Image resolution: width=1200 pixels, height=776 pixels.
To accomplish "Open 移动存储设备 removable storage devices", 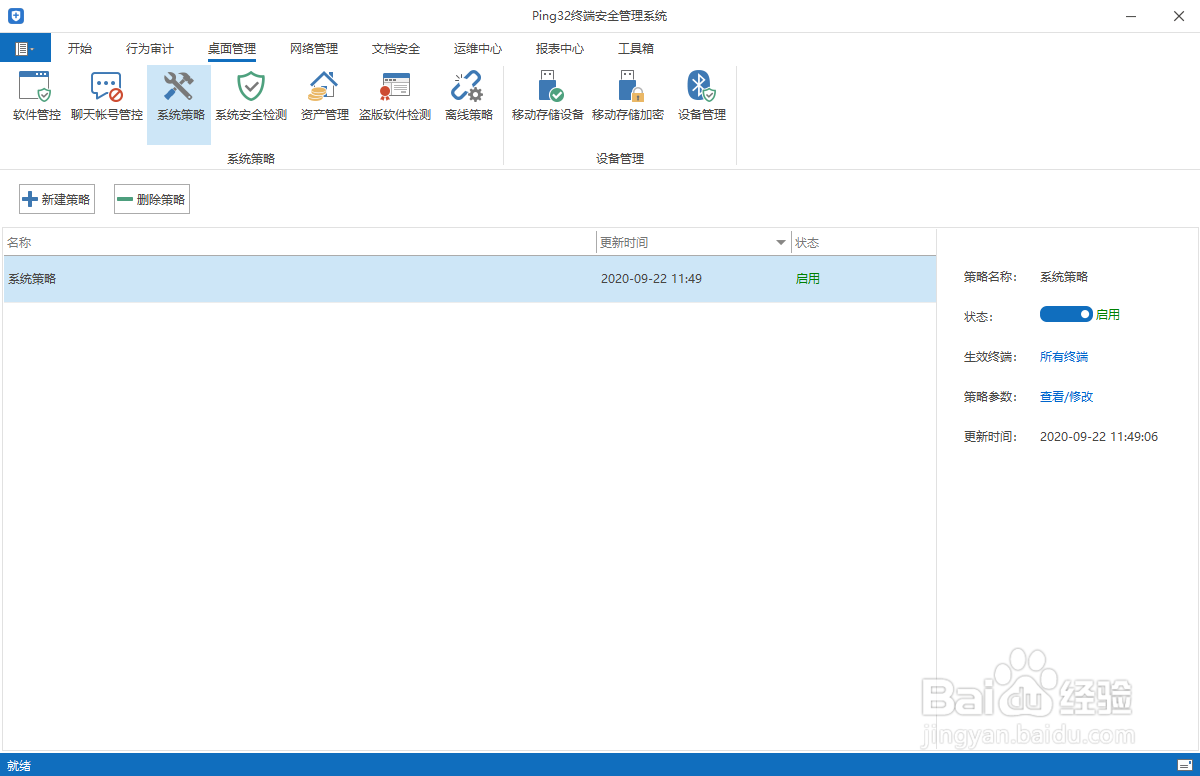I will (547, 97).
